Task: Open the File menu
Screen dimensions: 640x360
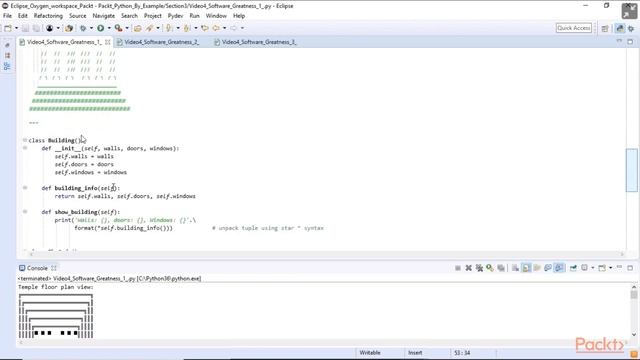Action: point(7,16)
